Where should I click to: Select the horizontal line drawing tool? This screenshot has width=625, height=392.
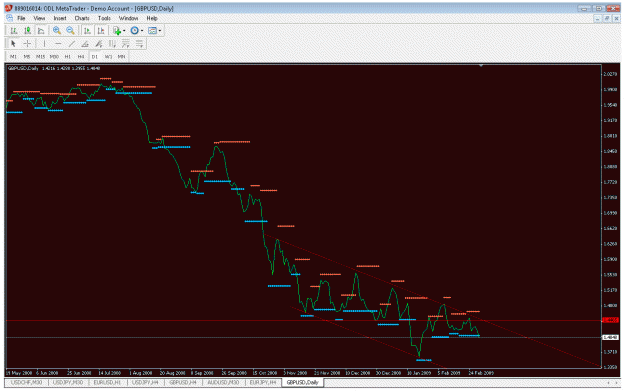click(x=58, y=44)
